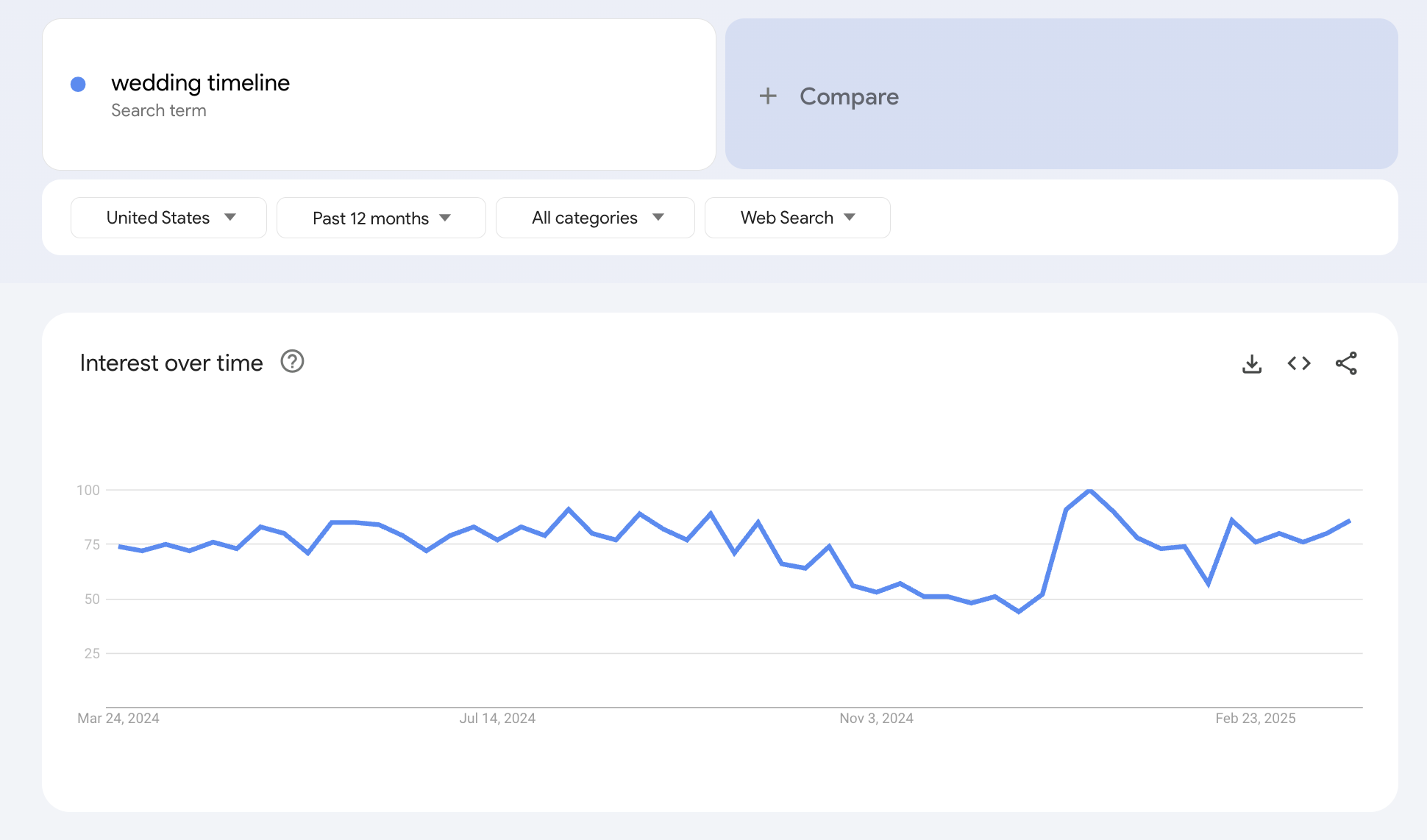Open the All categories dropdown
The image size is (1427, 840).
[594, 217]
